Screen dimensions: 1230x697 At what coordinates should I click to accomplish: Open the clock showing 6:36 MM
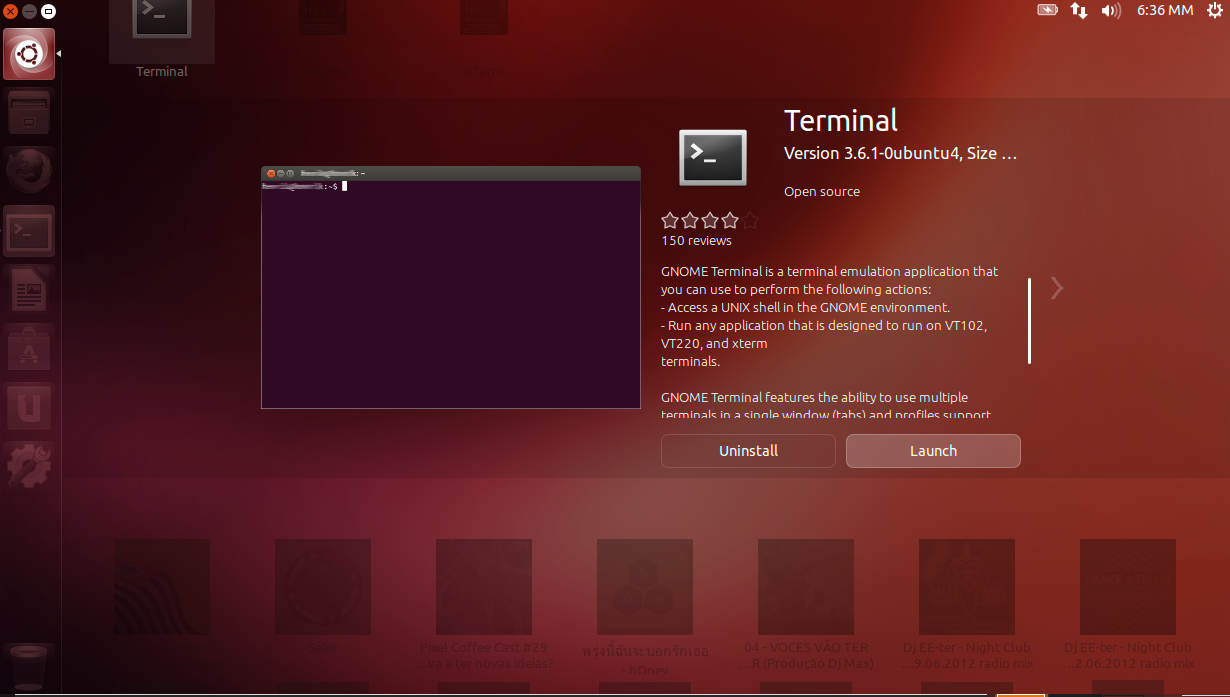(1165, 10)
